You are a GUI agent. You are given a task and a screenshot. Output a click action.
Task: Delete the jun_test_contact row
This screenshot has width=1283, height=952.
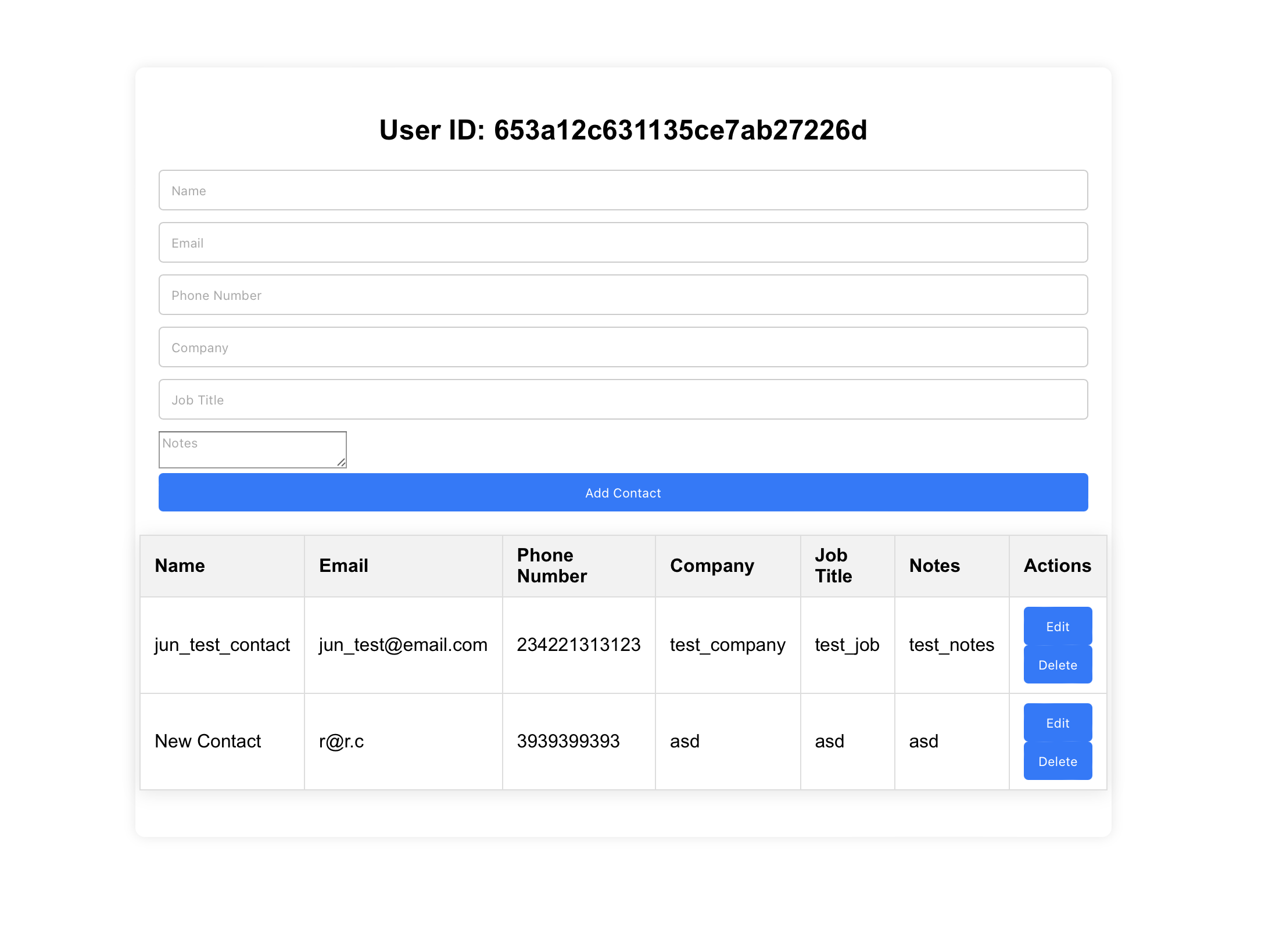(1058, 664)
